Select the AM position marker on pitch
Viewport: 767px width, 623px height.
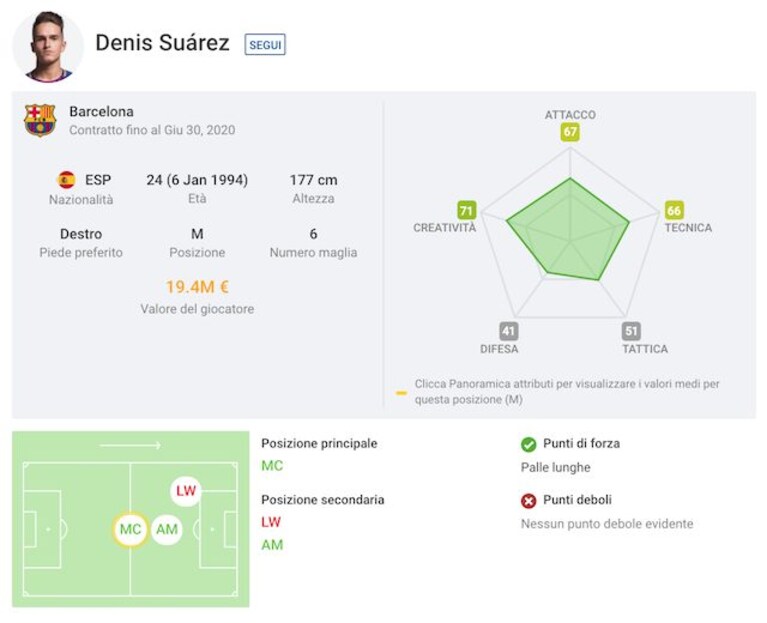point(167,529)
